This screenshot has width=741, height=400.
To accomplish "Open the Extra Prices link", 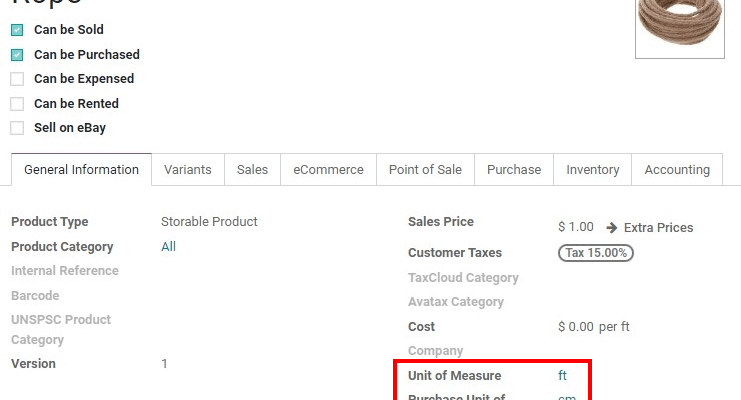I will pos(658,228).
